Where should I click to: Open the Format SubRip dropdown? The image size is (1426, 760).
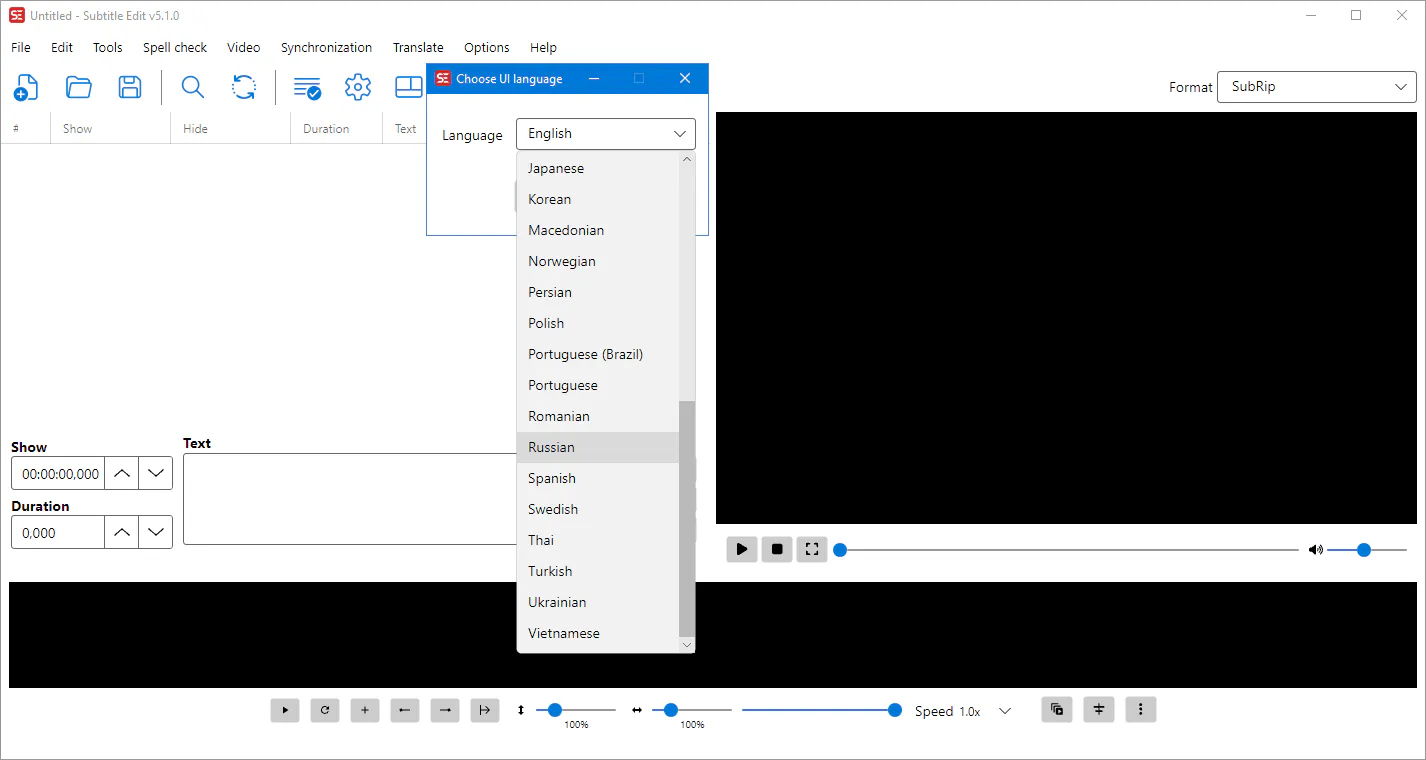coord(1316,87)
